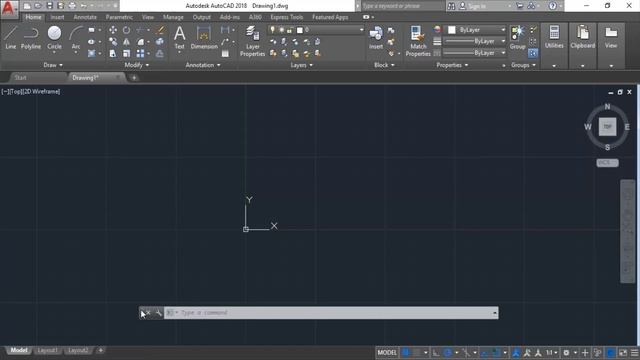Click the Group icon
This screenshot has height=360, width=640.
517,38
